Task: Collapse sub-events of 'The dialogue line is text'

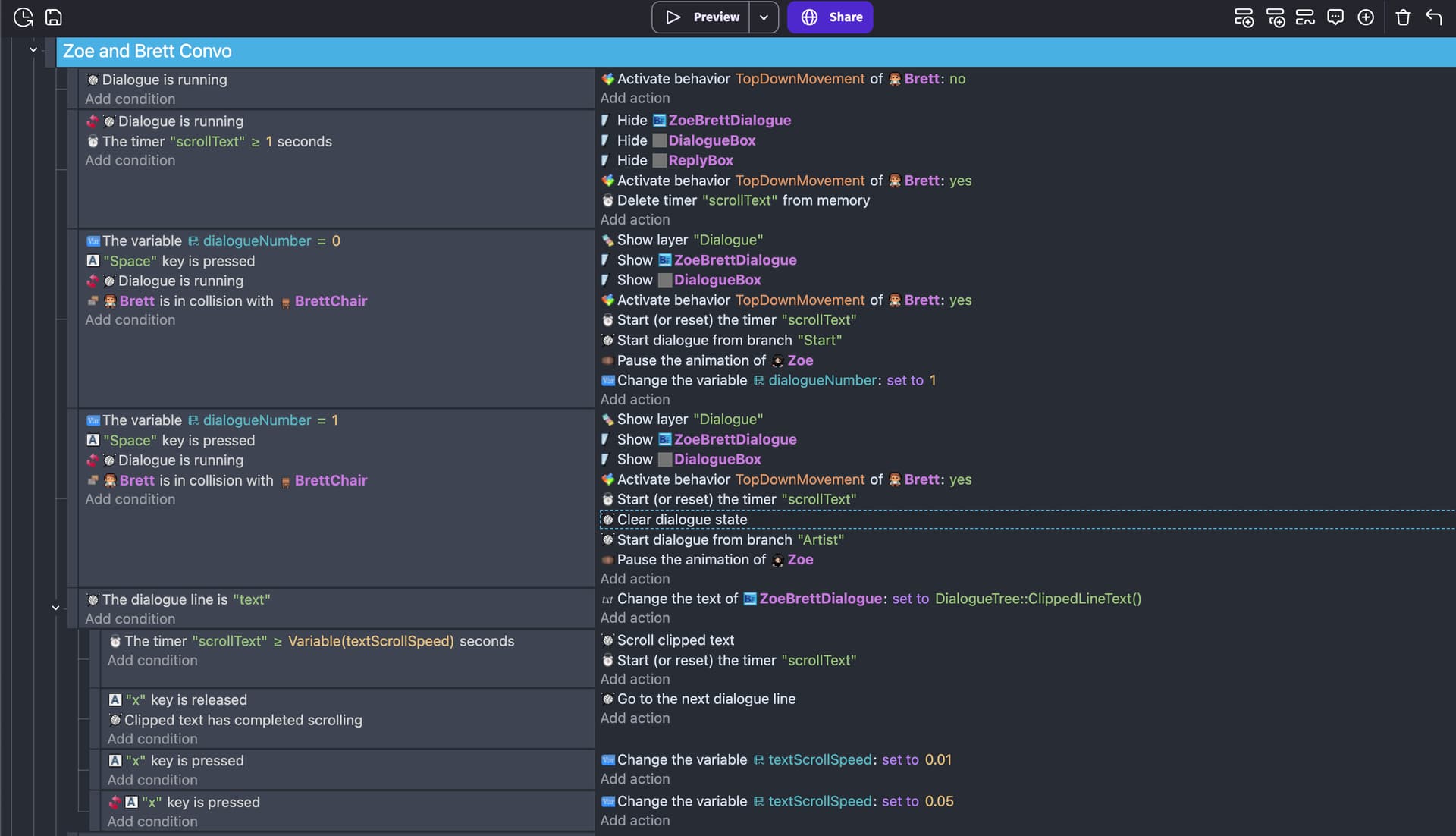Action: (x=55, y=608)
